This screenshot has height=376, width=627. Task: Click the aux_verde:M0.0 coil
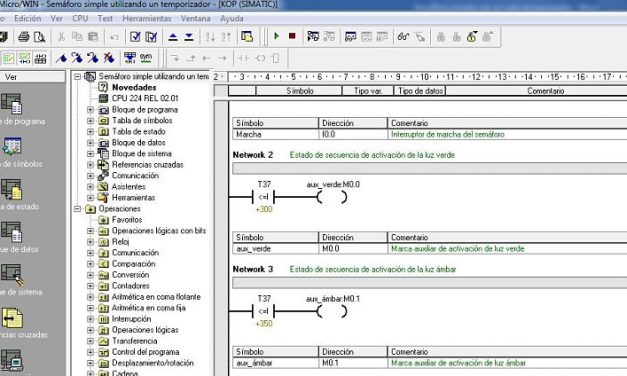click(332, 197)
